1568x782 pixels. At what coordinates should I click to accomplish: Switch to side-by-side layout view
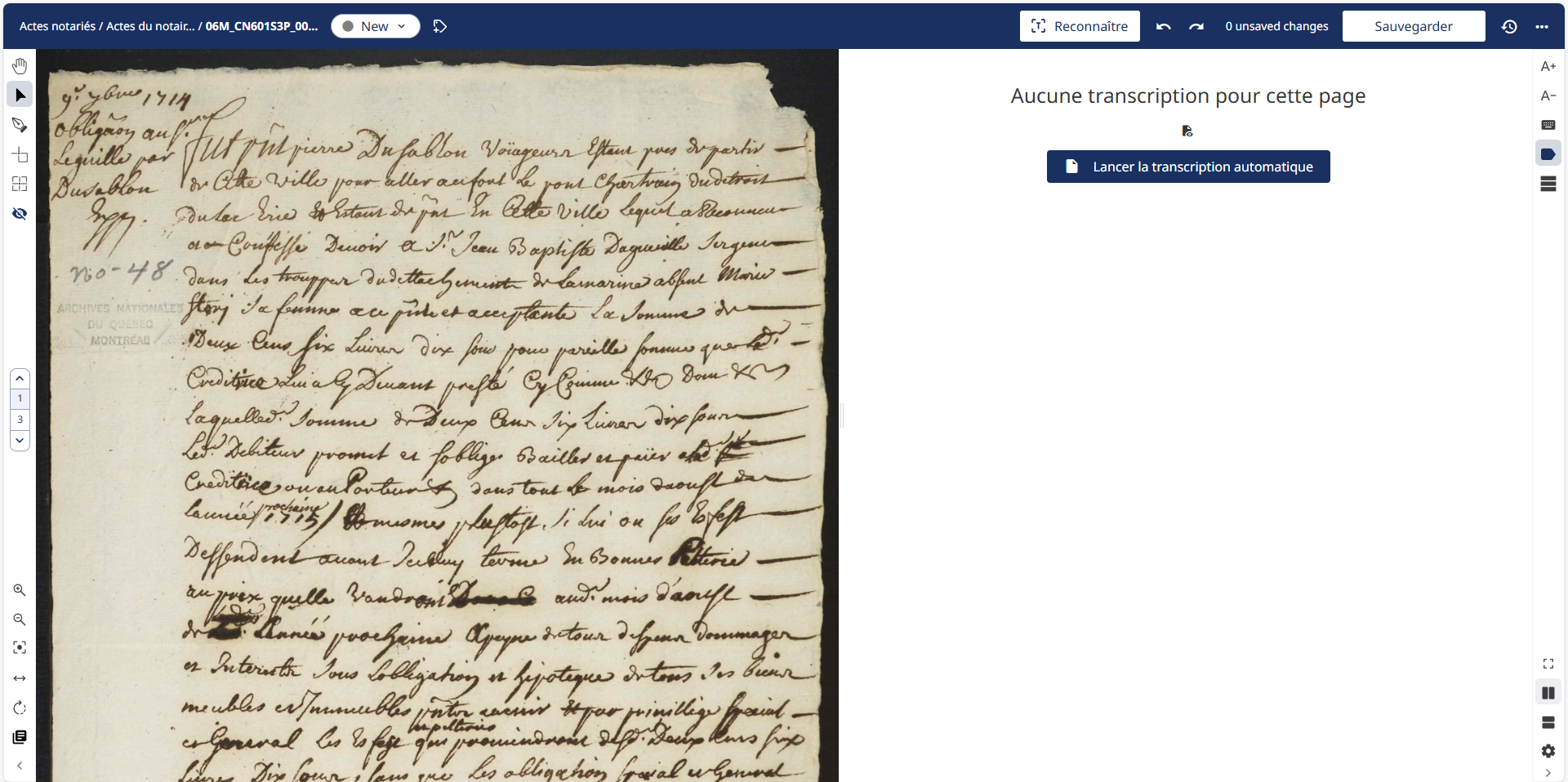pyautogui.click(x=1548, y=693)
